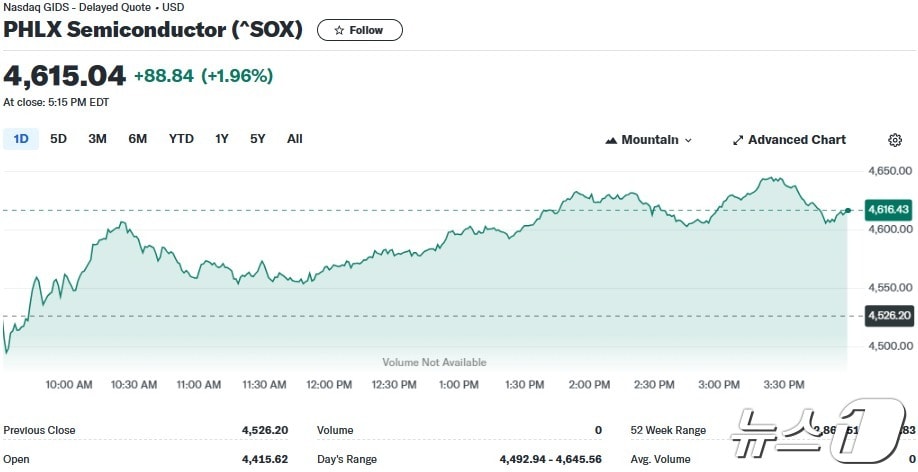The image size is (918, 472).
Task: Click the chart line end point dot
Action: click(848, 210)
